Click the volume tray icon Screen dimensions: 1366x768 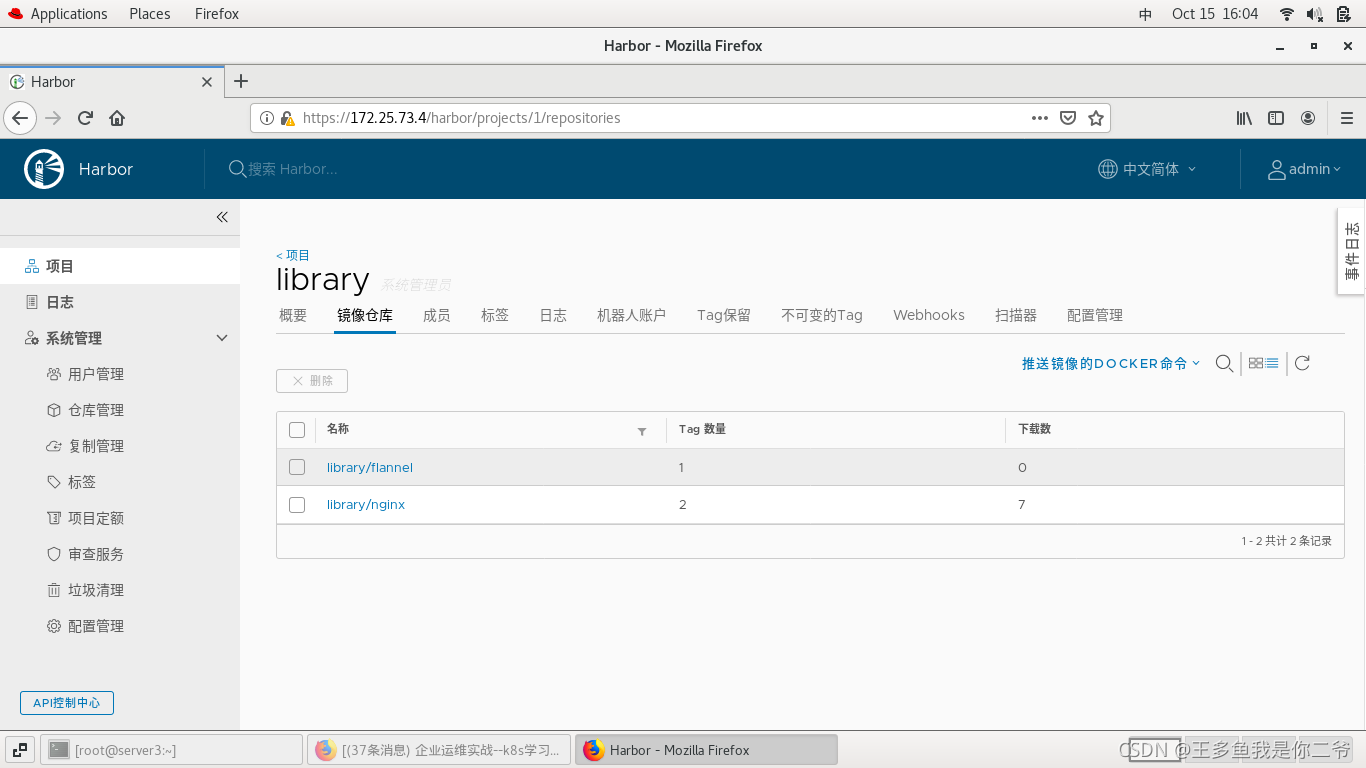1315,14
